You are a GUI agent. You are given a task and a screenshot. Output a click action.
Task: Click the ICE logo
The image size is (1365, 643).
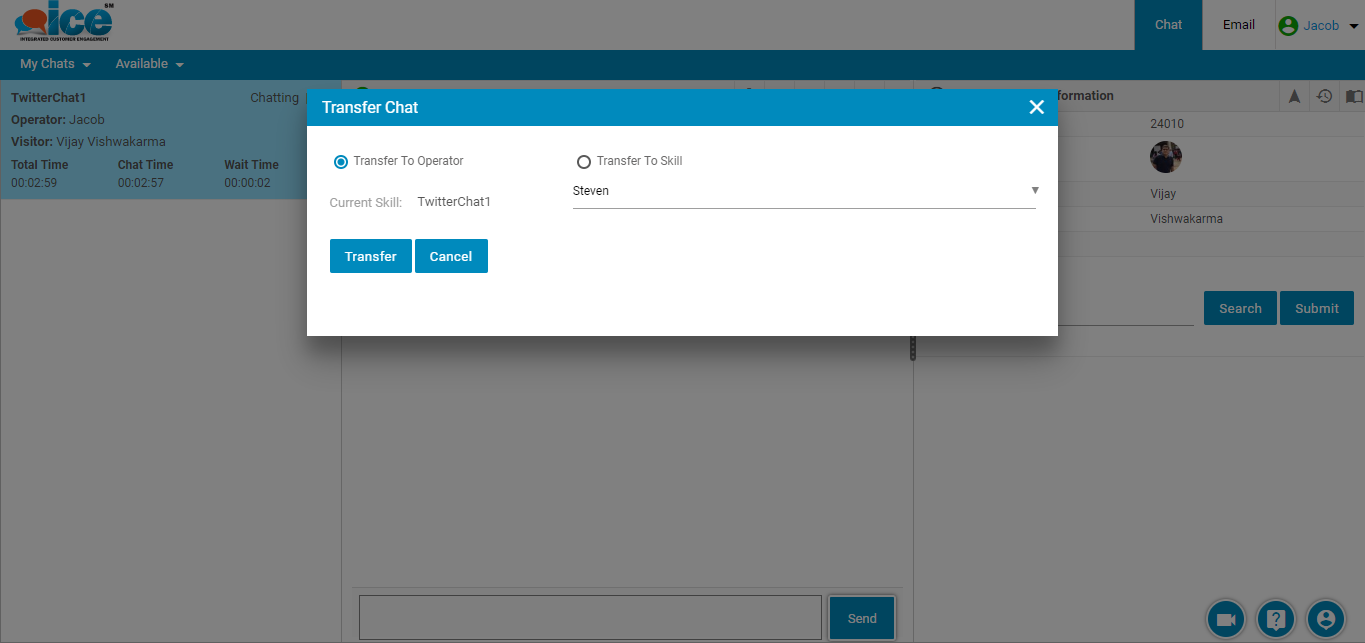[x=64, y=24]
